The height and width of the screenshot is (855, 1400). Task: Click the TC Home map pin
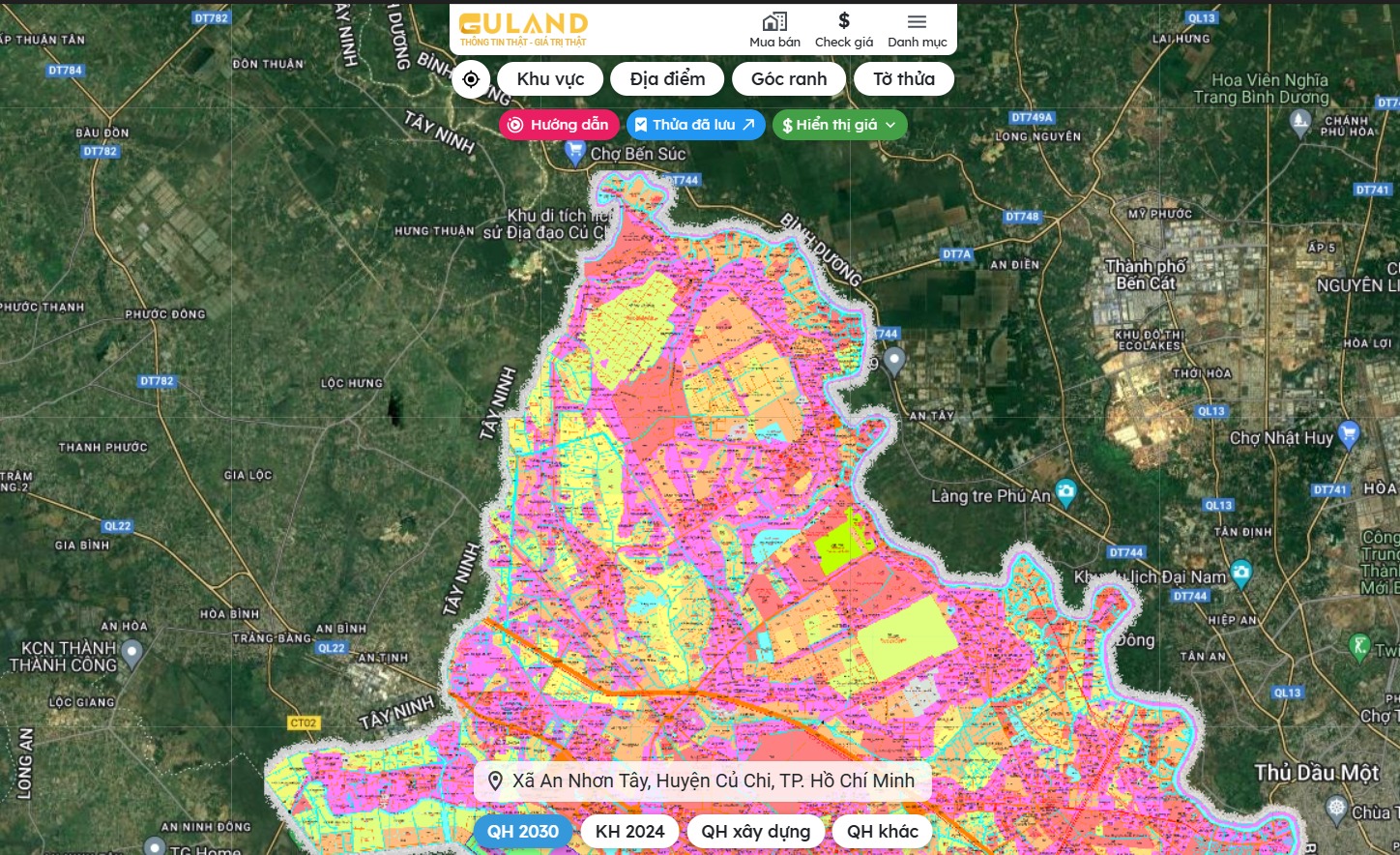(155, 846)
